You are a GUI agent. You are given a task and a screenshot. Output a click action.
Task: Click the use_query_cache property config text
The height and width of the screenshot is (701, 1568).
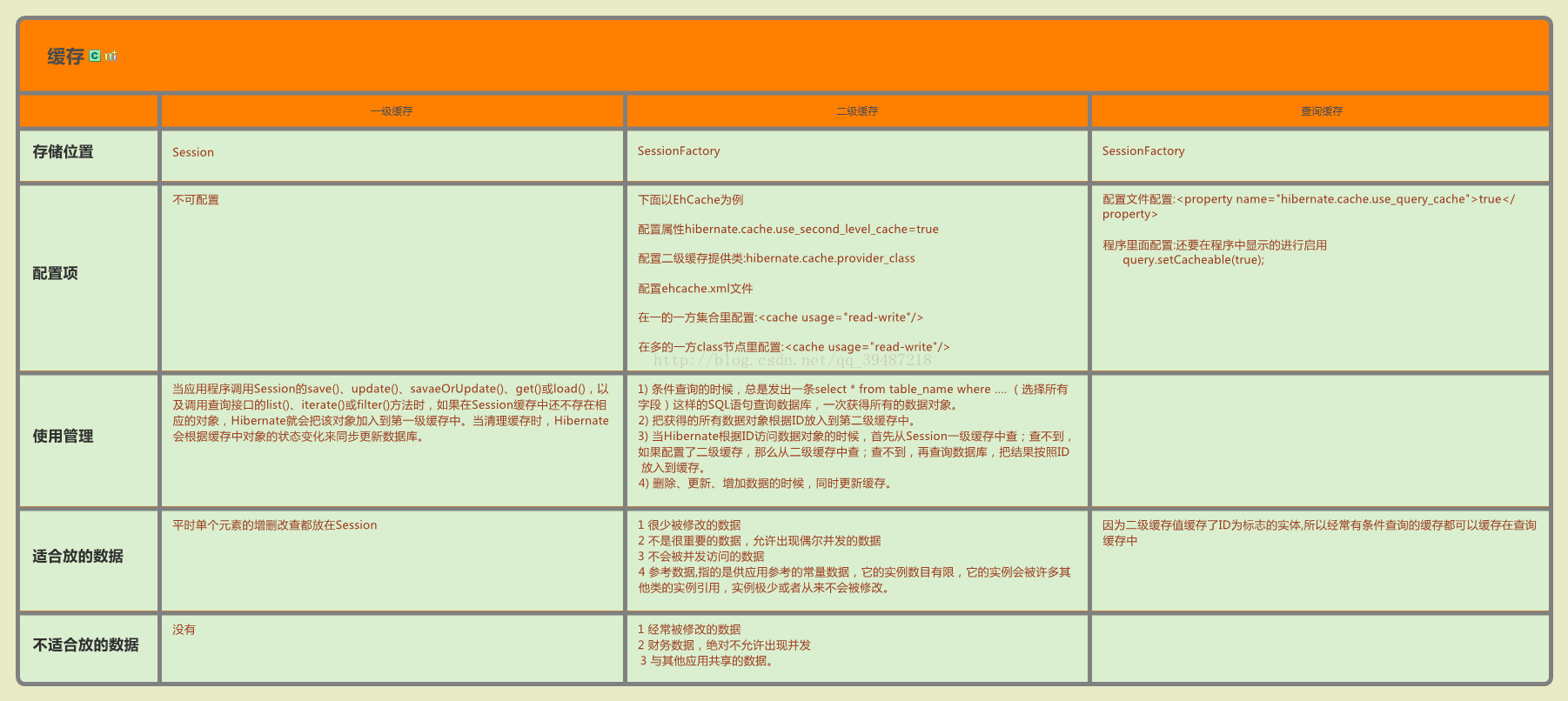coord(1309,206)
